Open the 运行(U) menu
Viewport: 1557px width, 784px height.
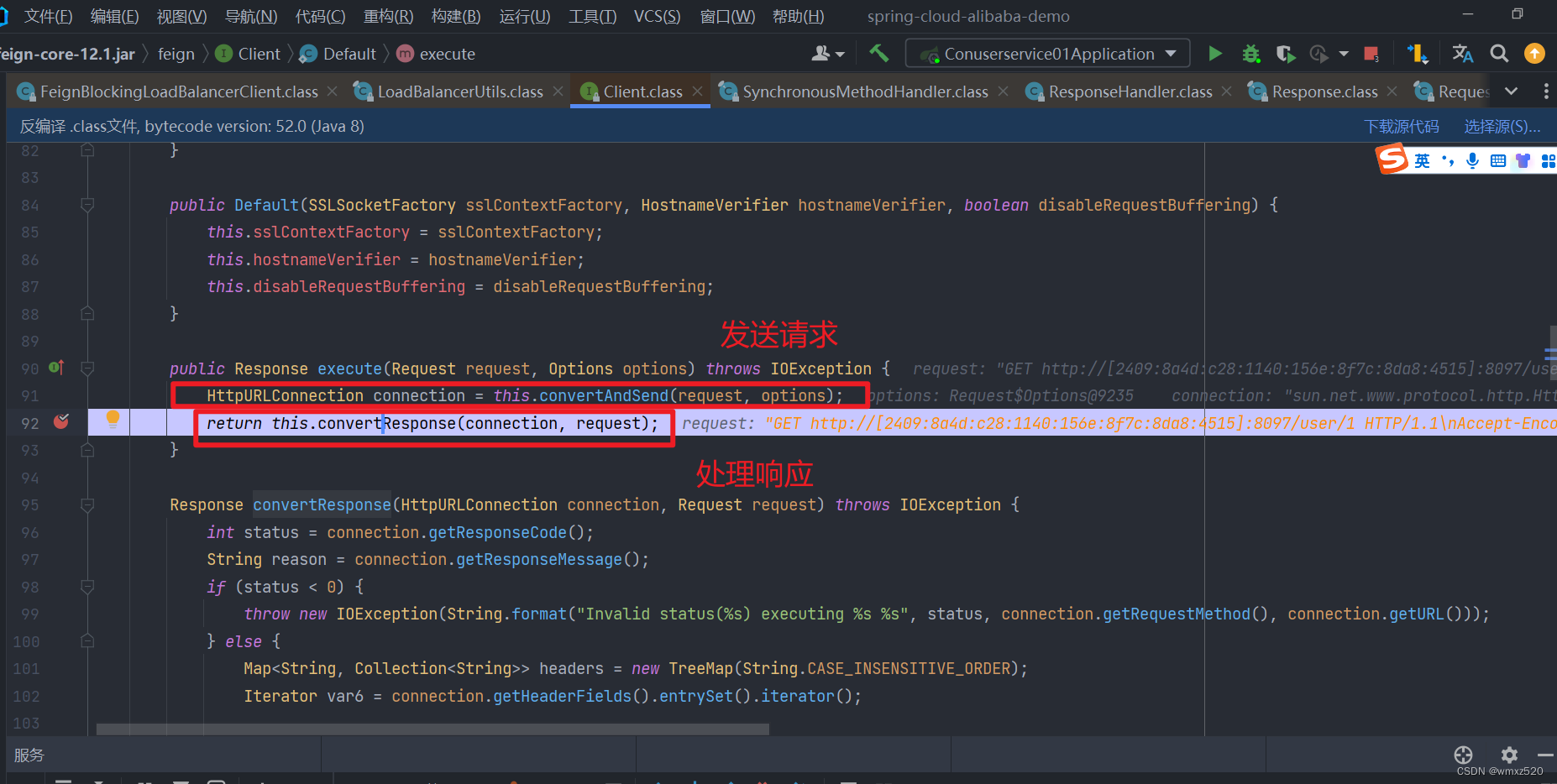click(525, 16)
